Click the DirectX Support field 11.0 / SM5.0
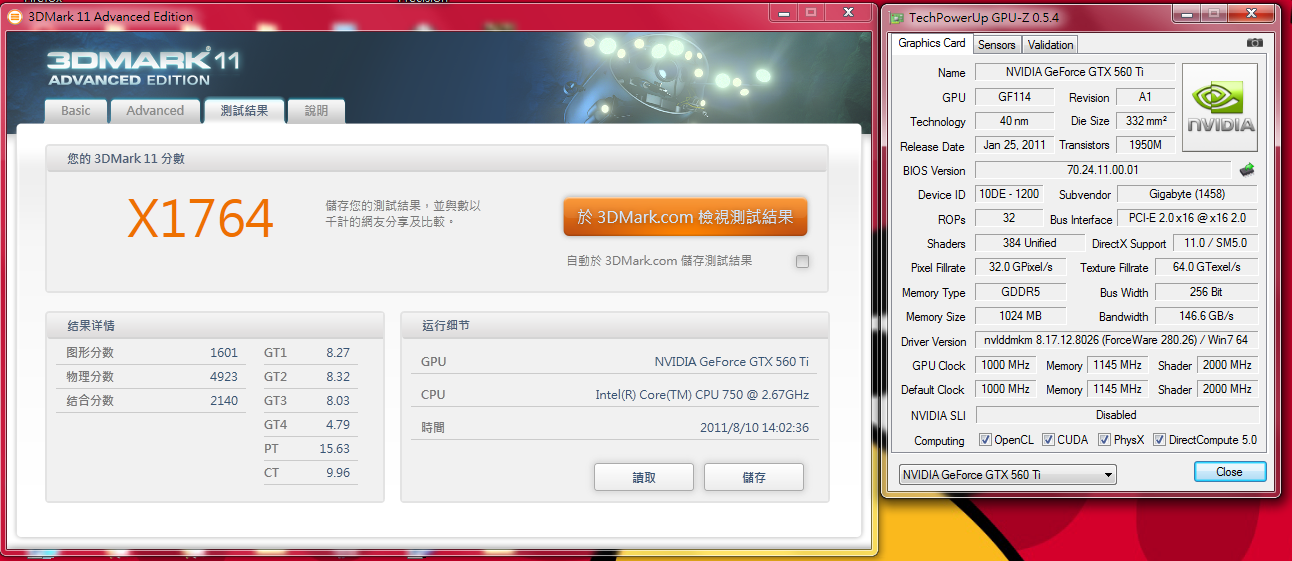The height and width of the screenshot is (561, 1292). click(x=1214, y=243)
